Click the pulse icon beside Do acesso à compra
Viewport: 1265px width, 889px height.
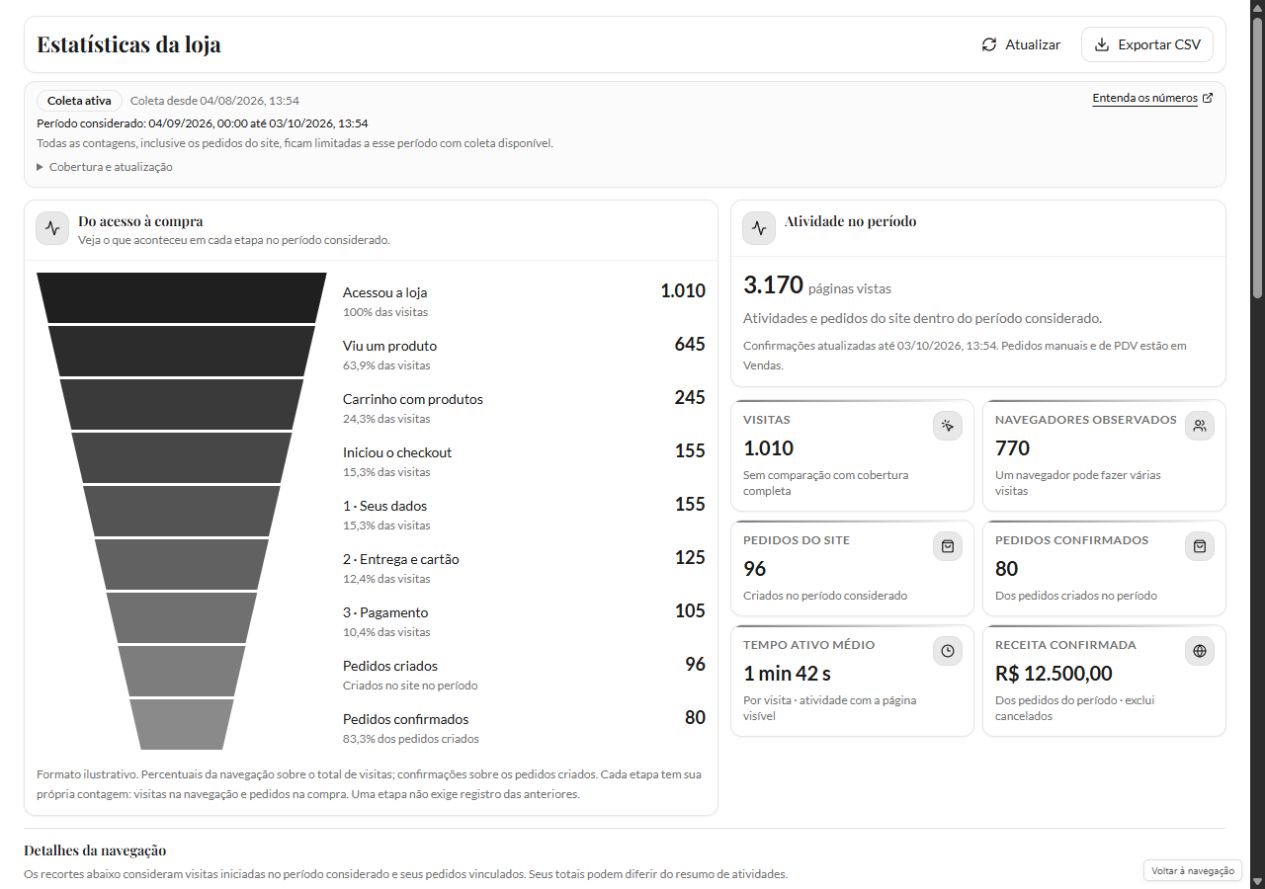pos(52,228)
